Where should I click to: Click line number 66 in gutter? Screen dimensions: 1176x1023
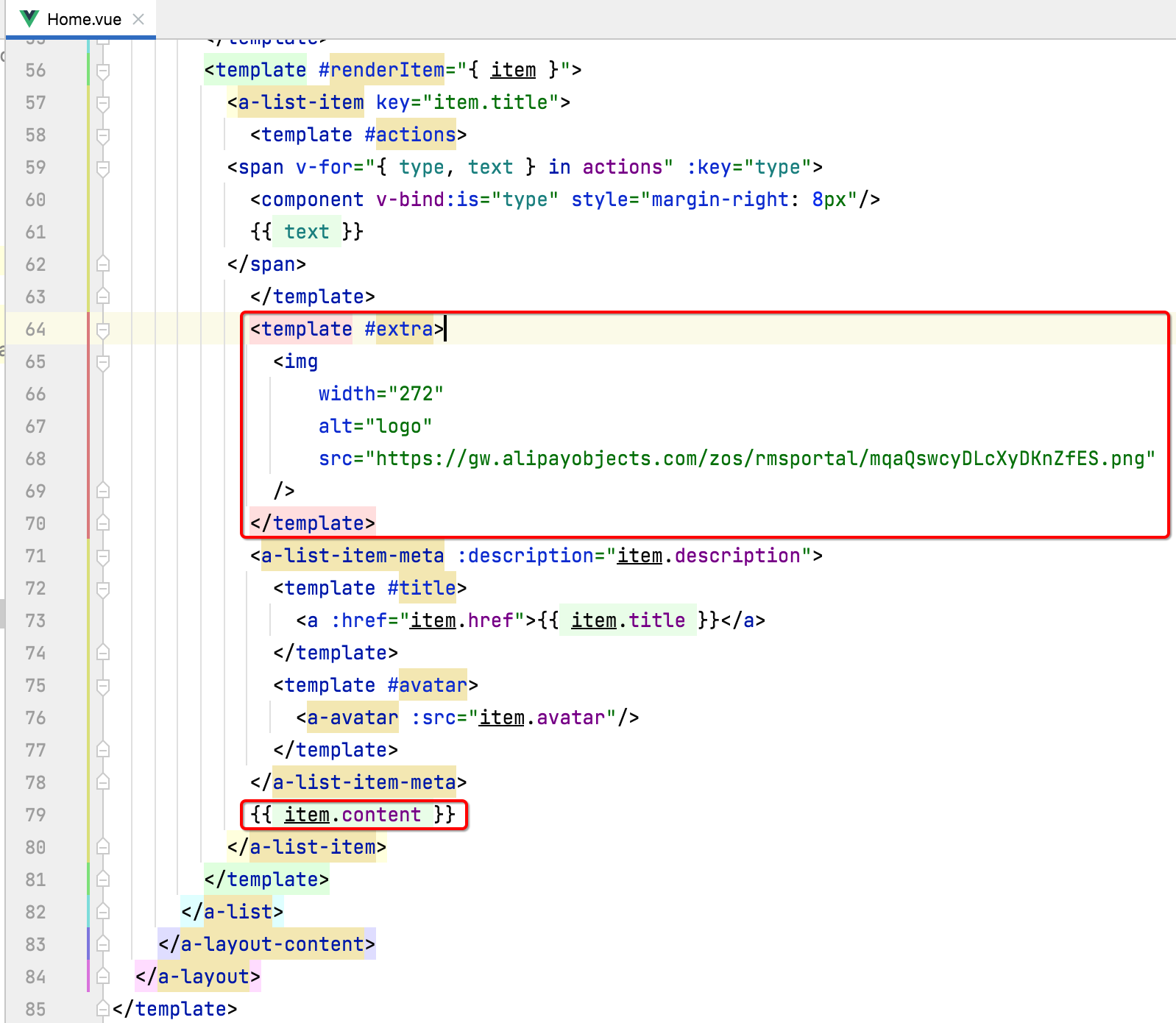35,394
